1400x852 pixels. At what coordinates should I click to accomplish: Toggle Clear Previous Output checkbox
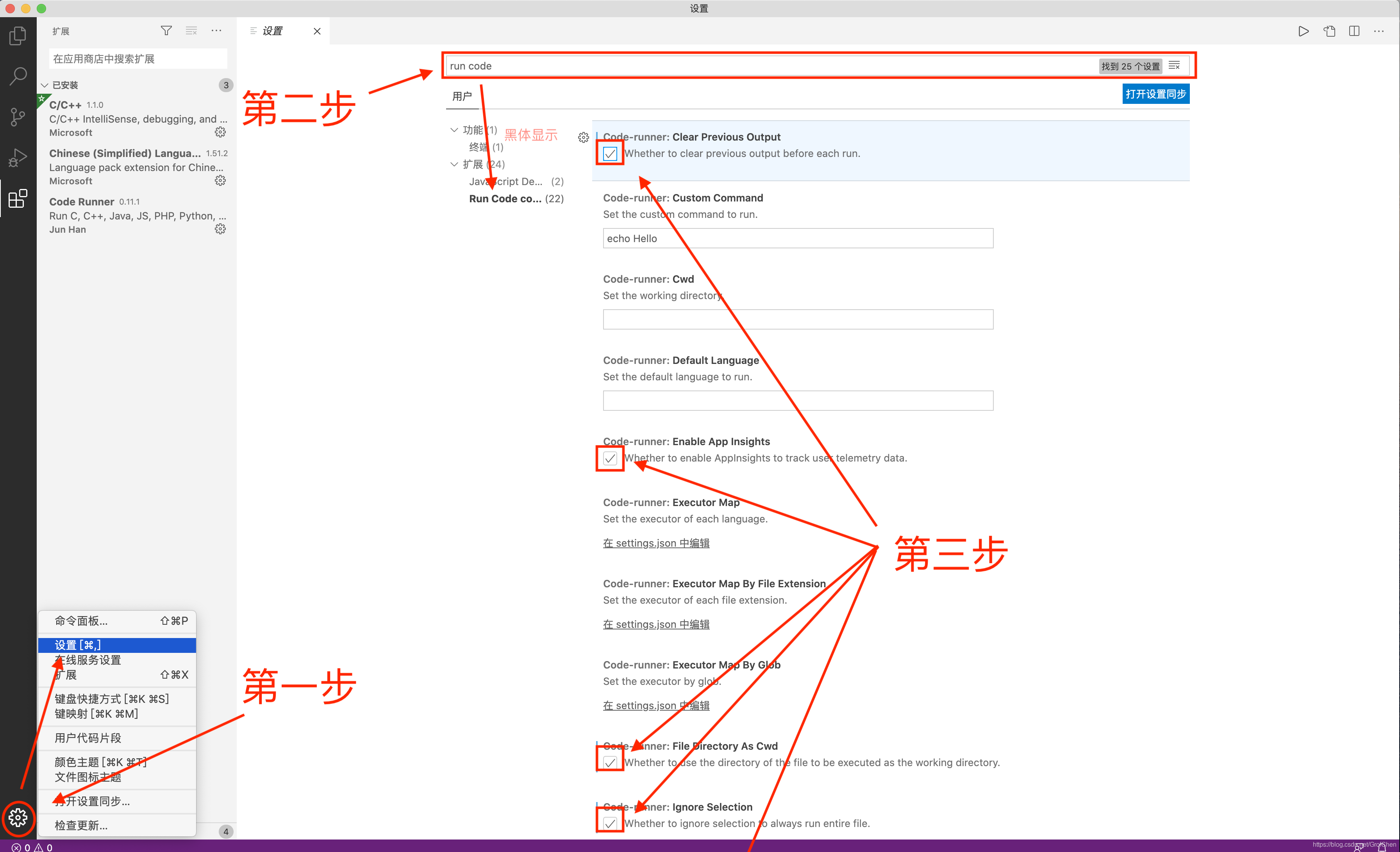click(x=610, y=154)
